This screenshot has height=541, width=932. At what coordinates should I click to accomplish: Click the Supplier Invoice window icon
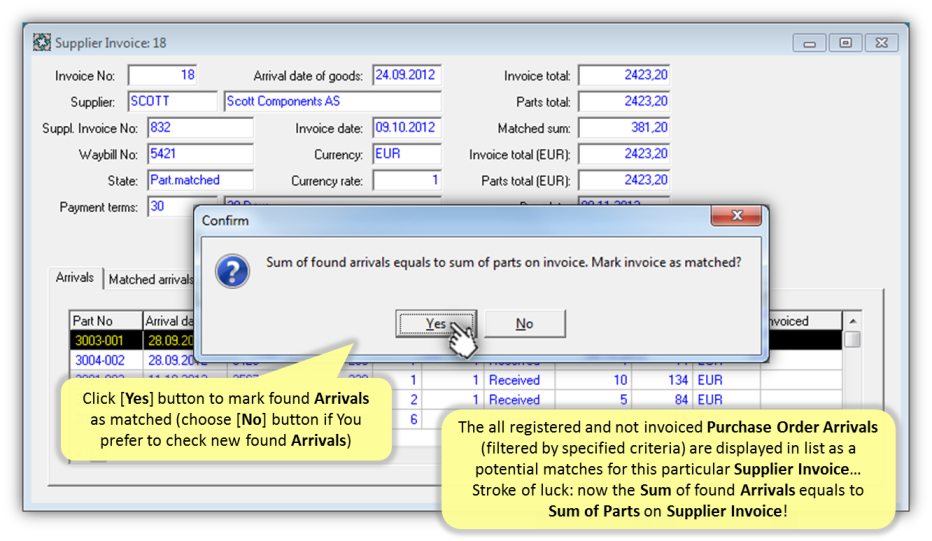(42, 43)
